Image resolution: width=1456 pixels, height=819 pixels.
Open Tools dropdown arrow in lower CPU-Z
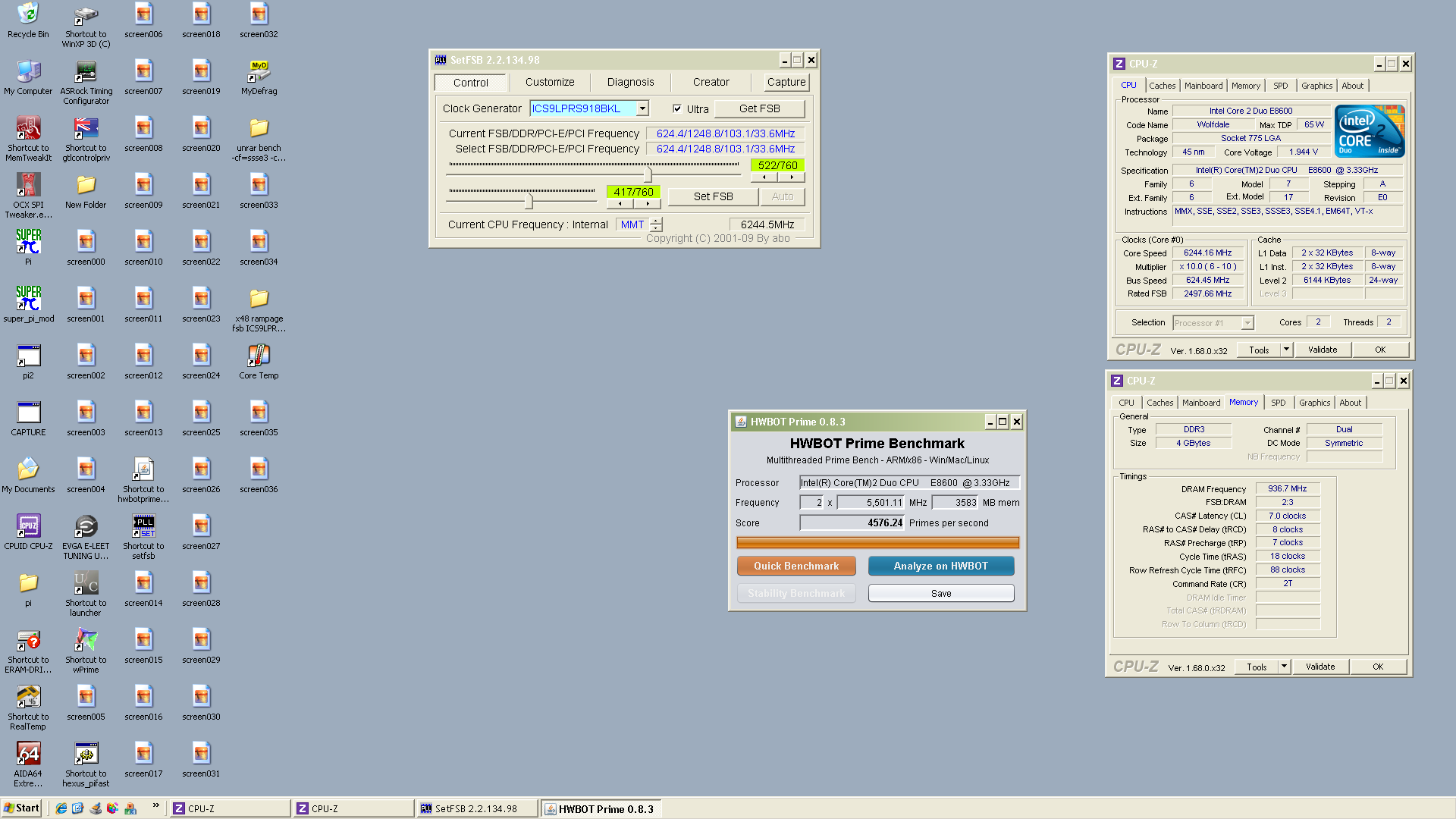(1284, 667)
